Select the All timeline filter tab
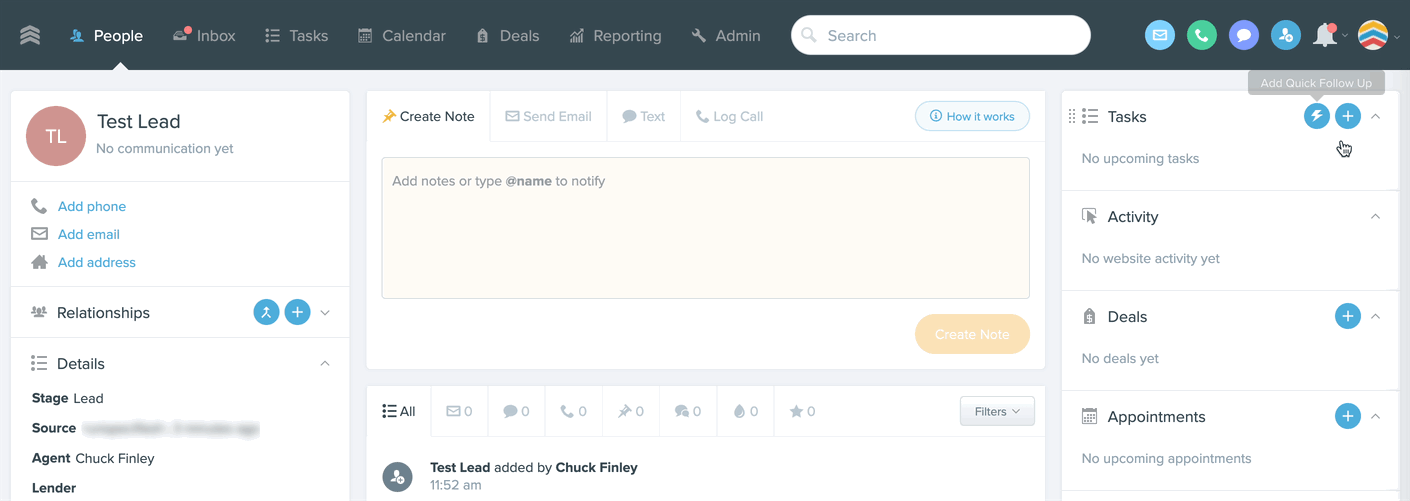The height and width of the screenshot is (501, 1410). pyautogui.click(x=399, y=411)
